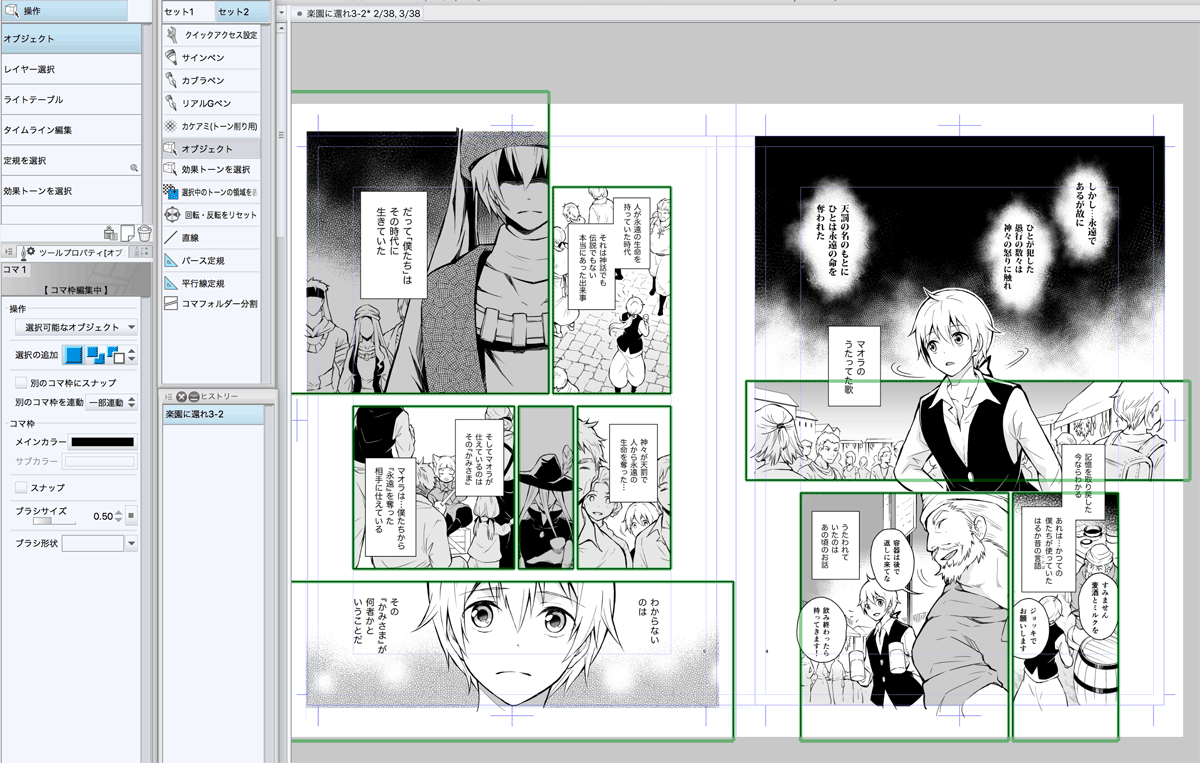This screenshot has width=1200, height=763.
Task: Select the ライトテーブル sub tool
Action: 71,100
